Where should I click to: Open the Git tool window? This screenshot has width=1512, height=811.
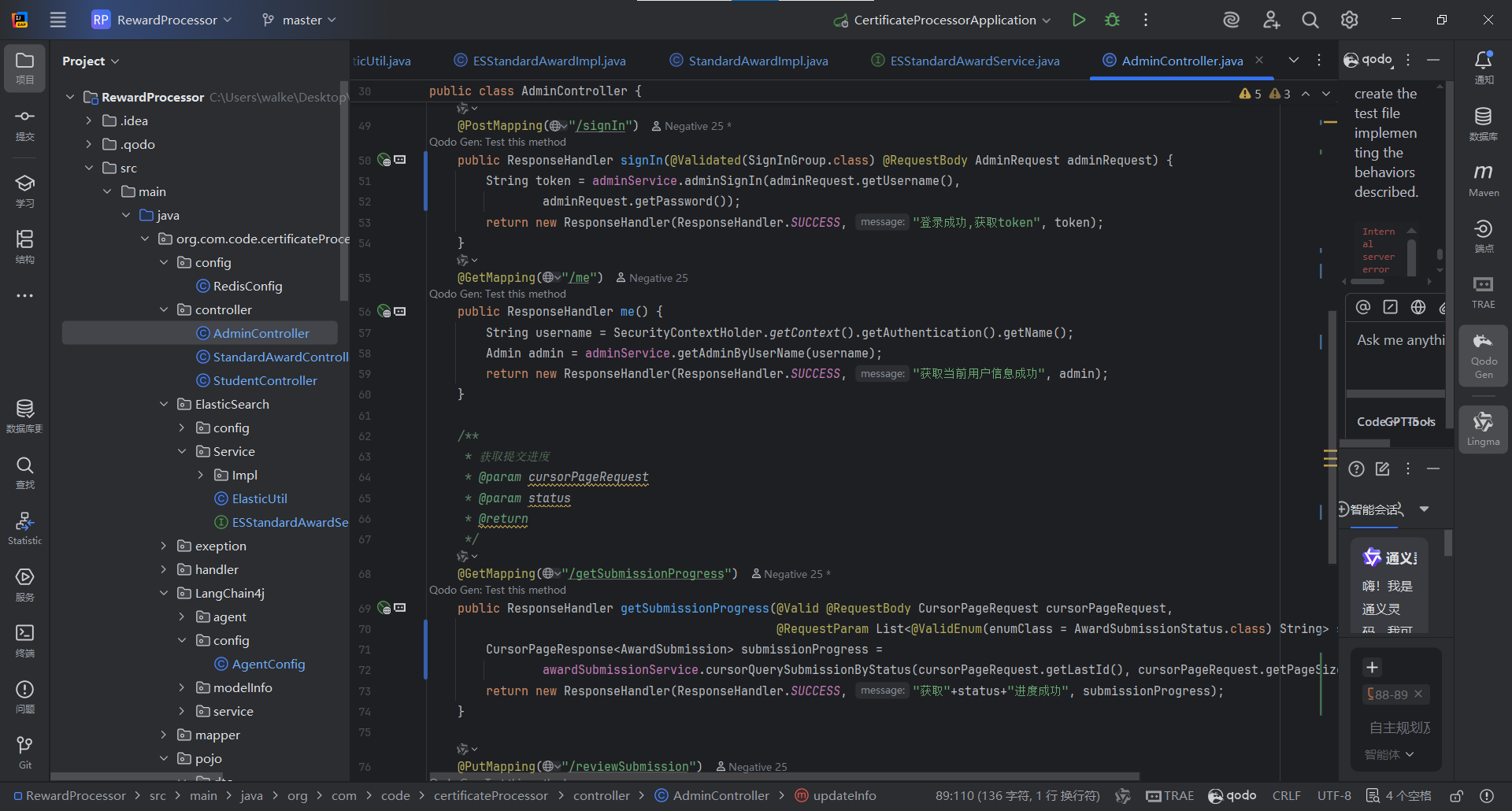(x=24, y=753)
